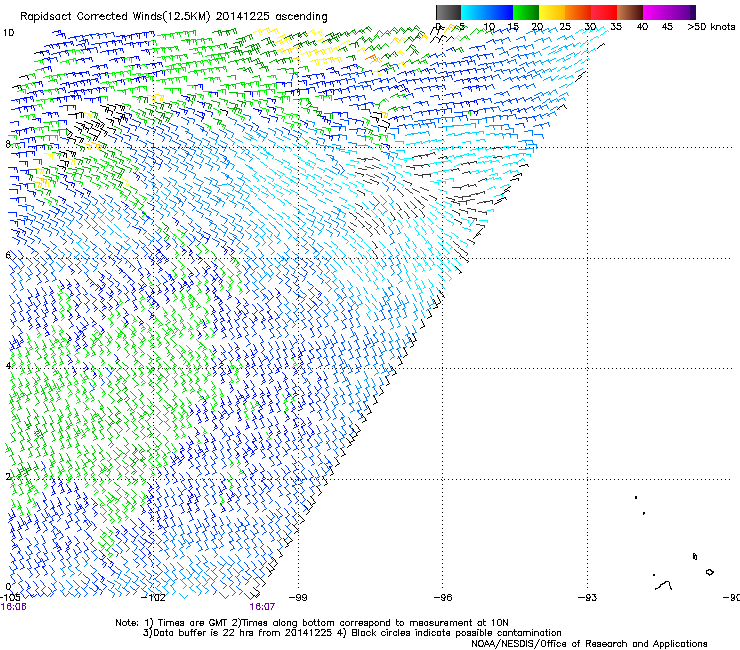This screenshot has height=650, width=740.
Task: Click the '40' legend scale label
Action: [642, 27]
